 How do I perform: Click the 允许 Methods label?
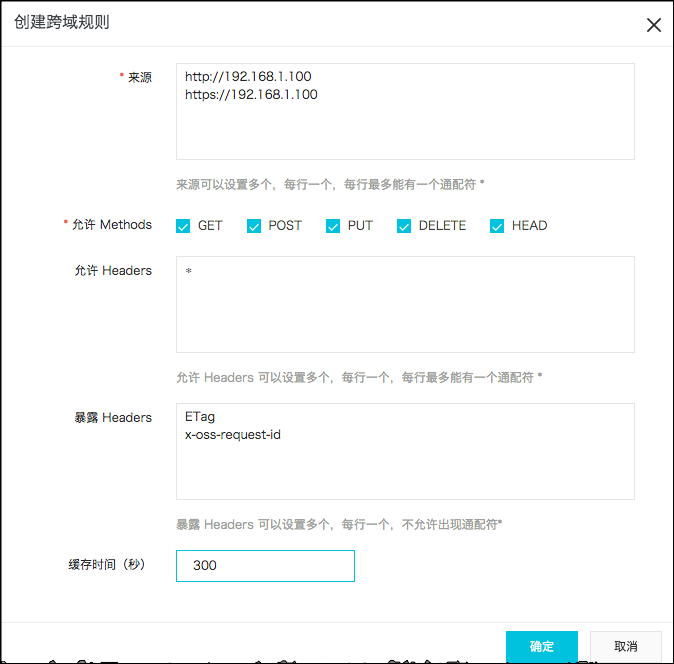(112, 225)
